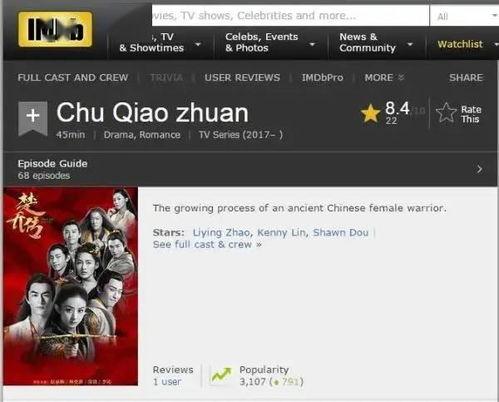Expand the MORE double-chevron menu

coord(384,78)
